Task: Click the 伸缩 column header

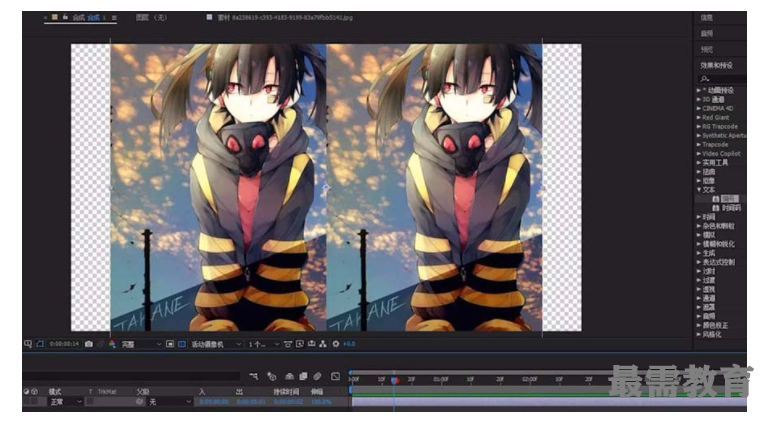Action: [317, 391]
